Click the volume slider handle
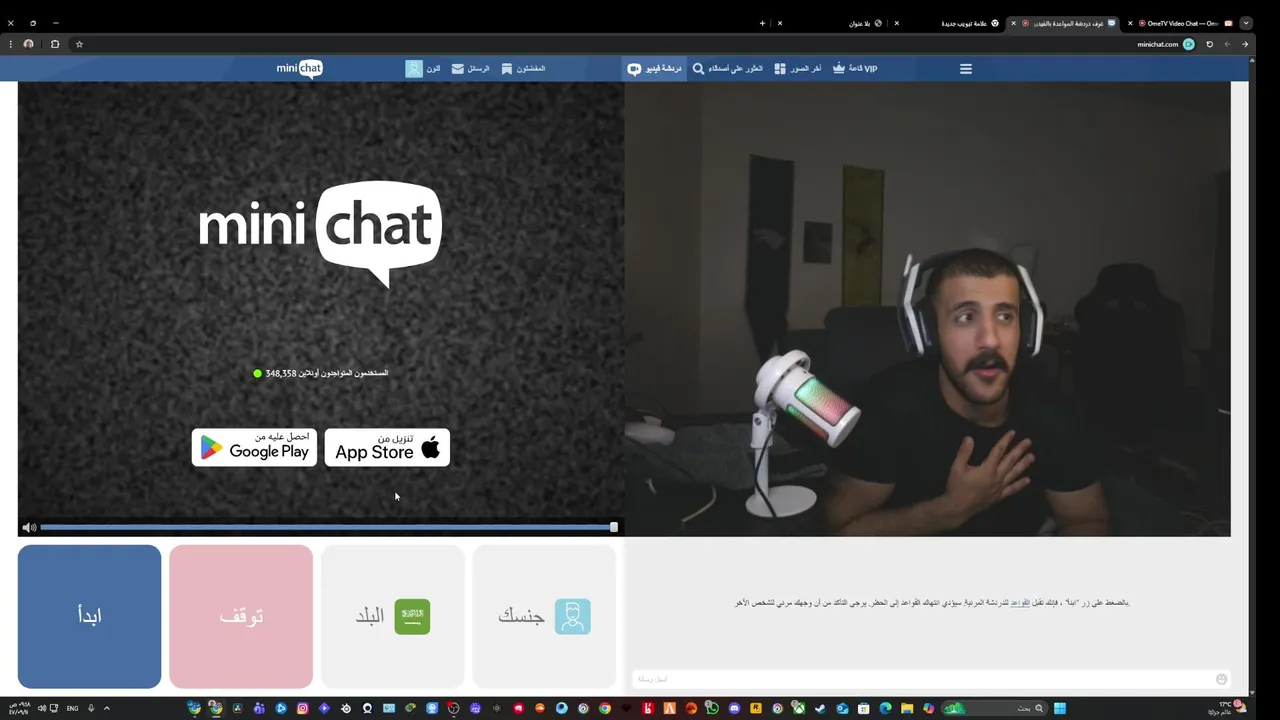The image size is (1280, 720). pos(614,527)
